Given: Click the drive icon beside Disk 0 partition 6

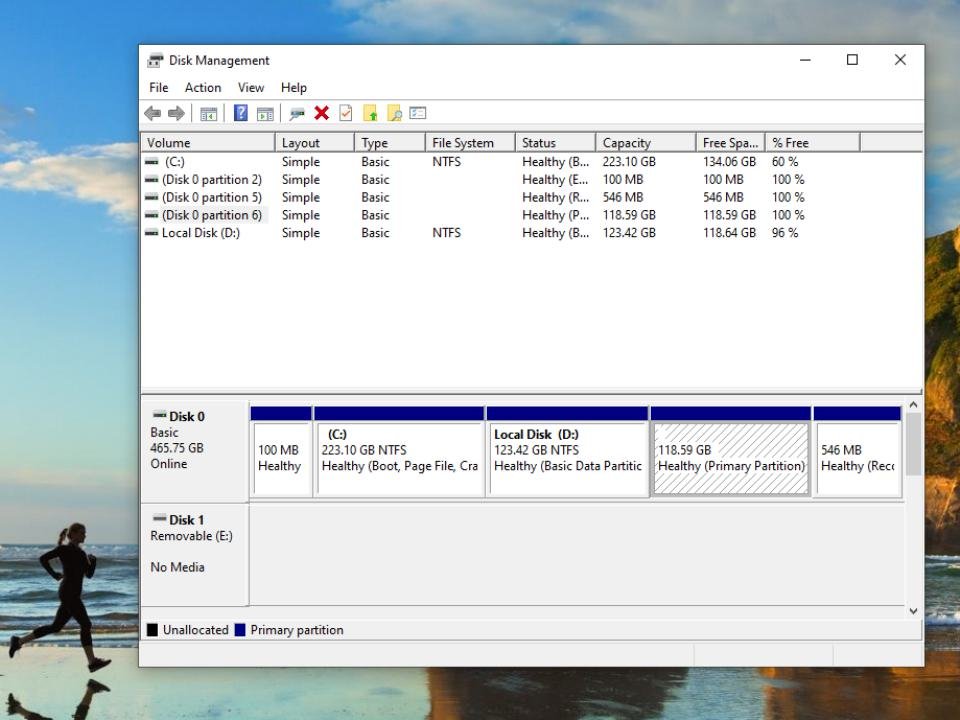Looking at the screenshot, I should coord(151,216).
